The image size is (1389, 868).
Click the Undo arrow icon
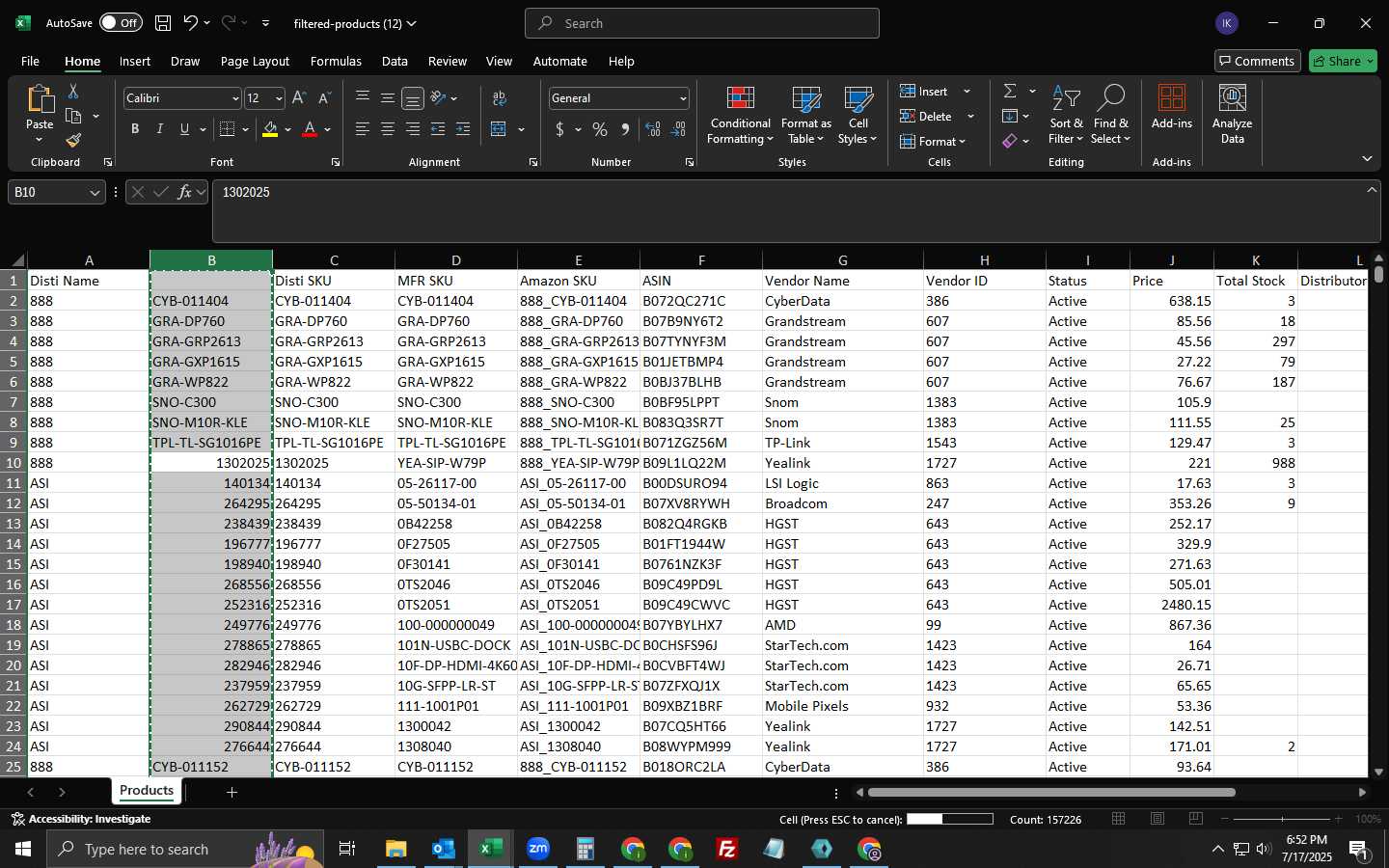point(190,23)
